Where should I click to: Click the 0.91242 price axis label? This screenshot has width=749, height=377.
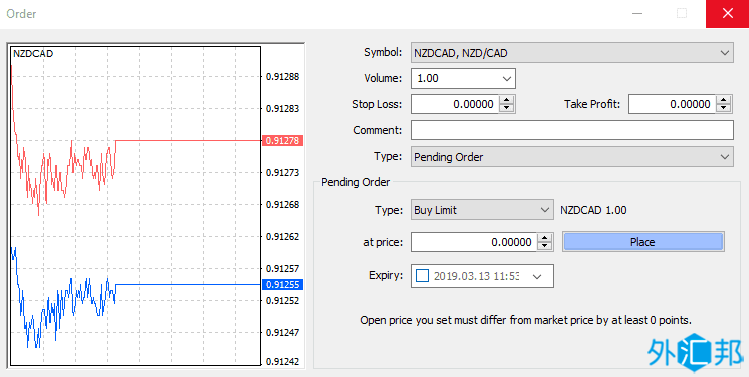[282, 362]
